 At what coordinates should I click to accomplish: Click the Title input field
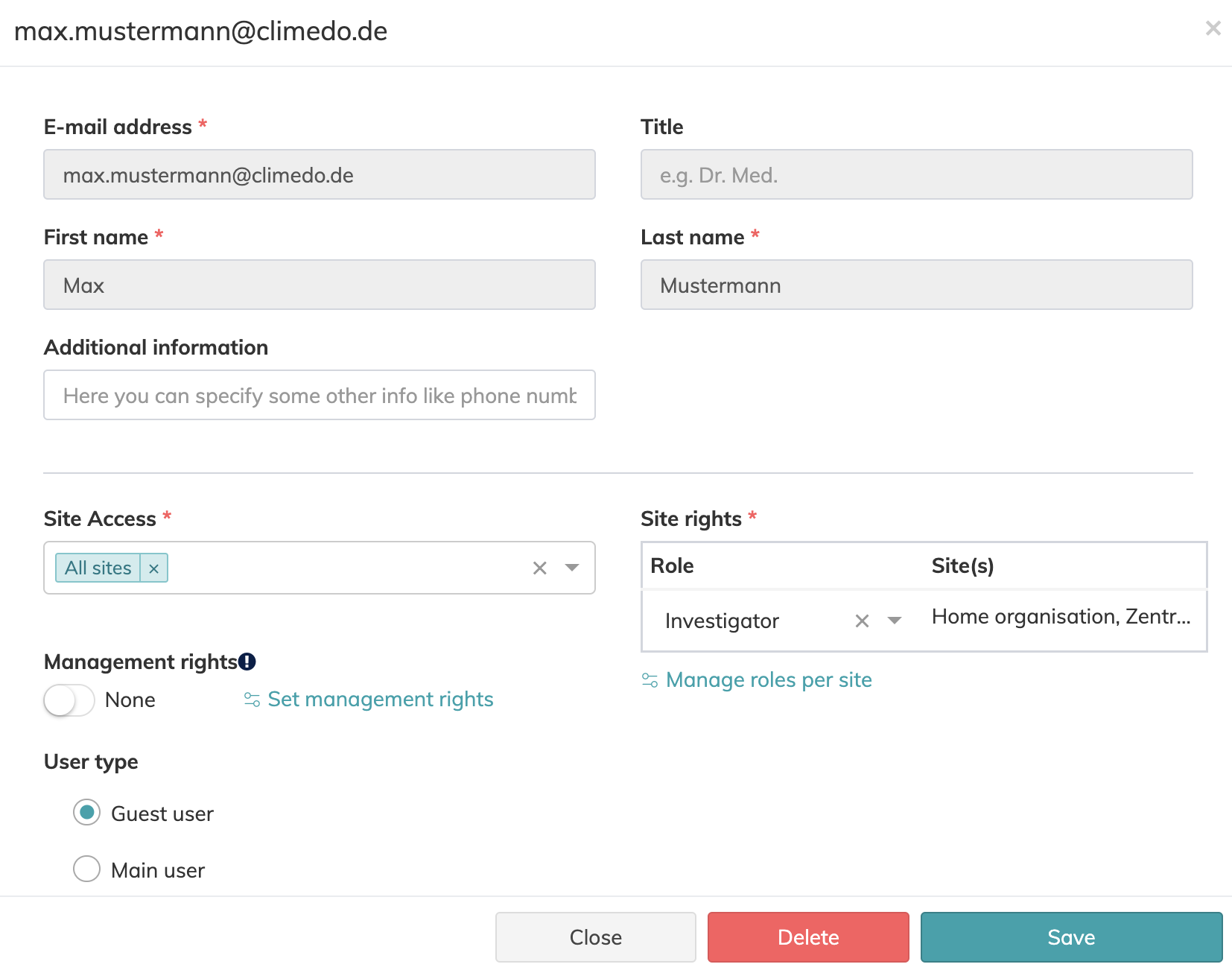(916, 175)
